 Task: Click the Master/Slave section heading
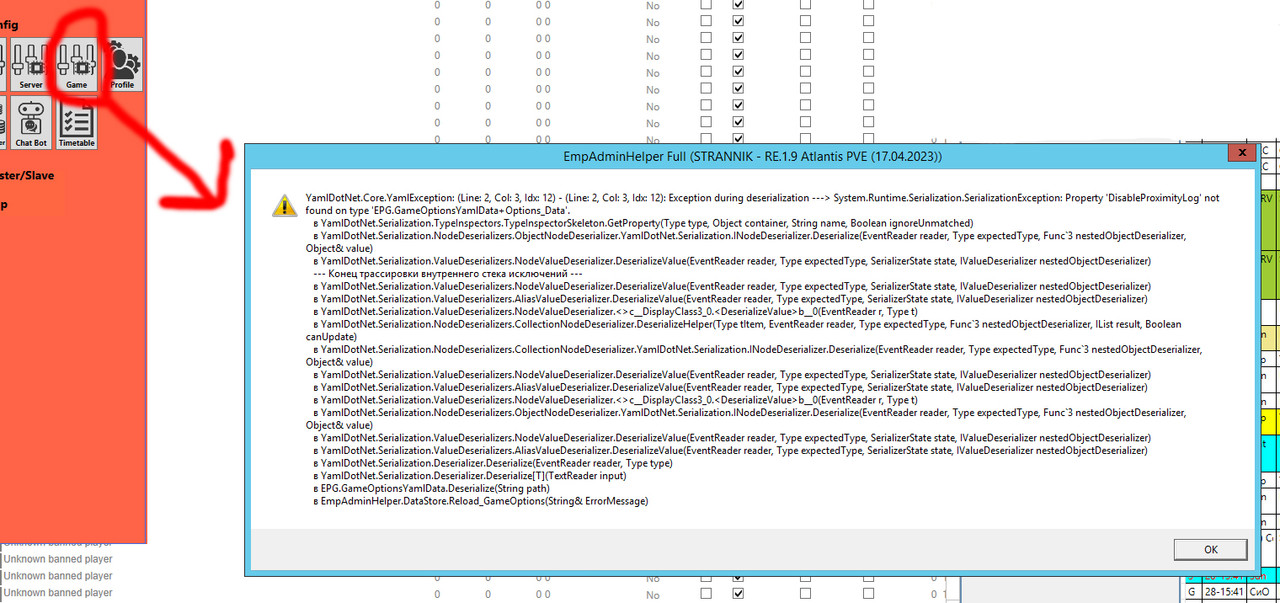click(28, 175)
